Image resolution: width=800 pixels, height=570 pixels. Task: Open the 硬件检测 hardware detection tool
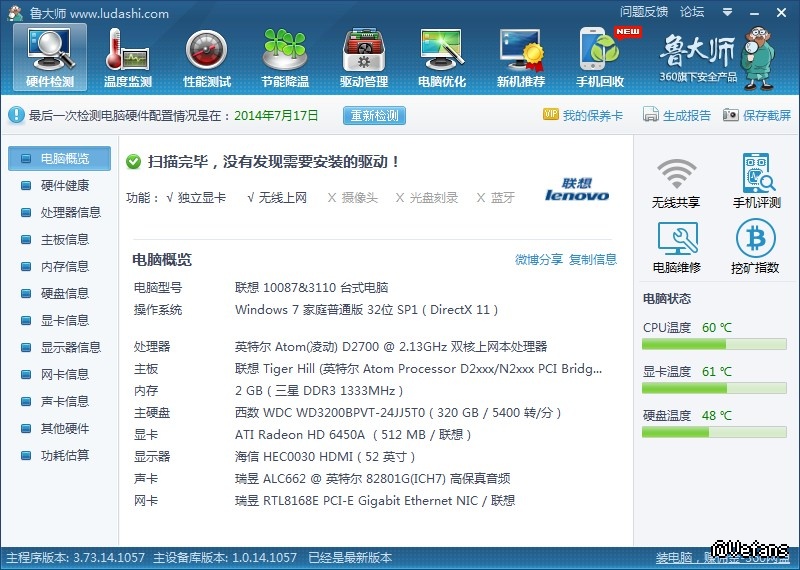point(50,58)
